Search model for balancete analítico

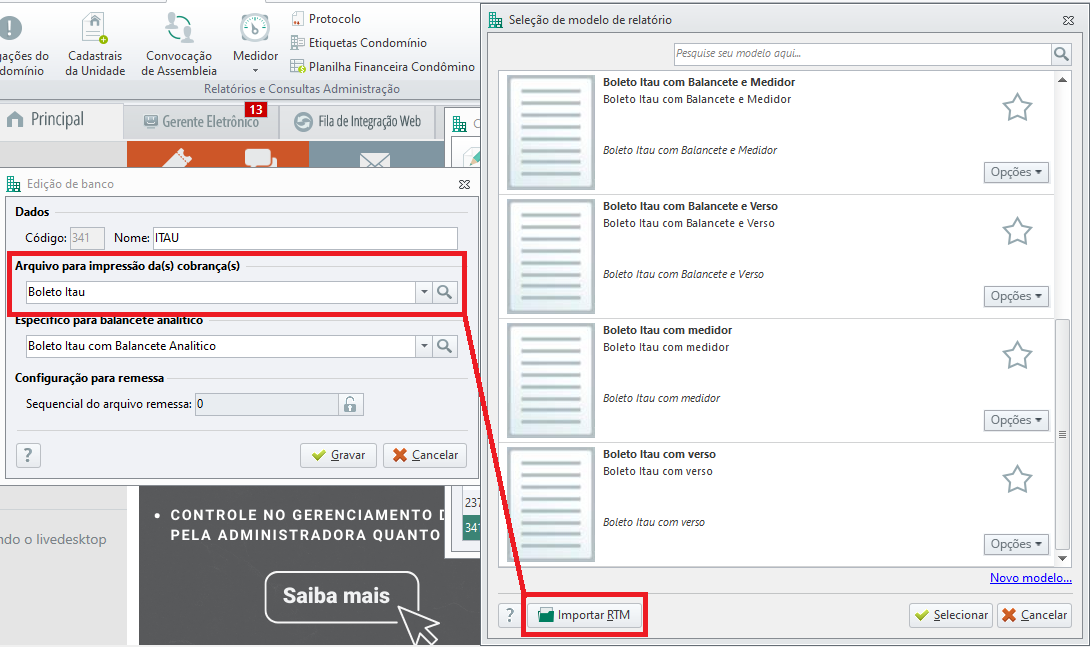(444, 346)
